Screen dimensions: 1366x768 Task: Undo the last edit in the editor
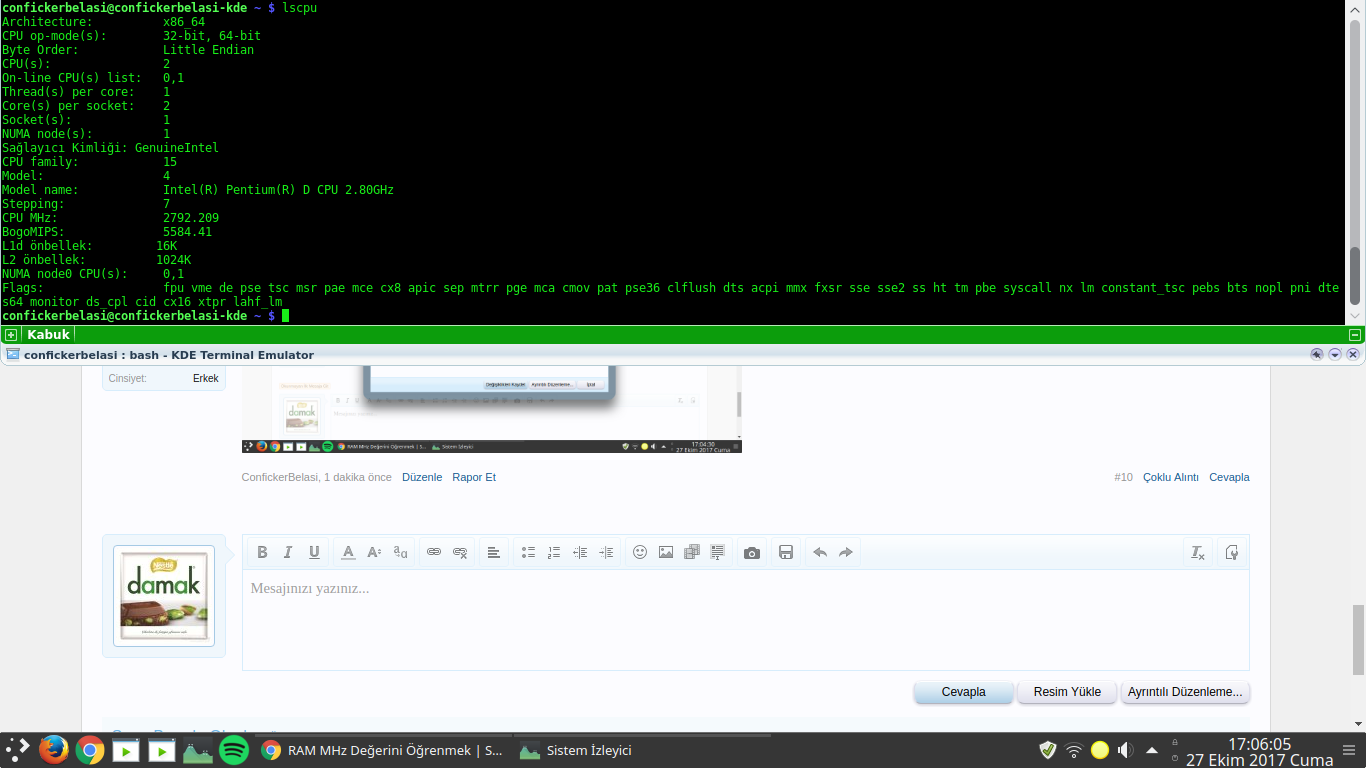820,552
